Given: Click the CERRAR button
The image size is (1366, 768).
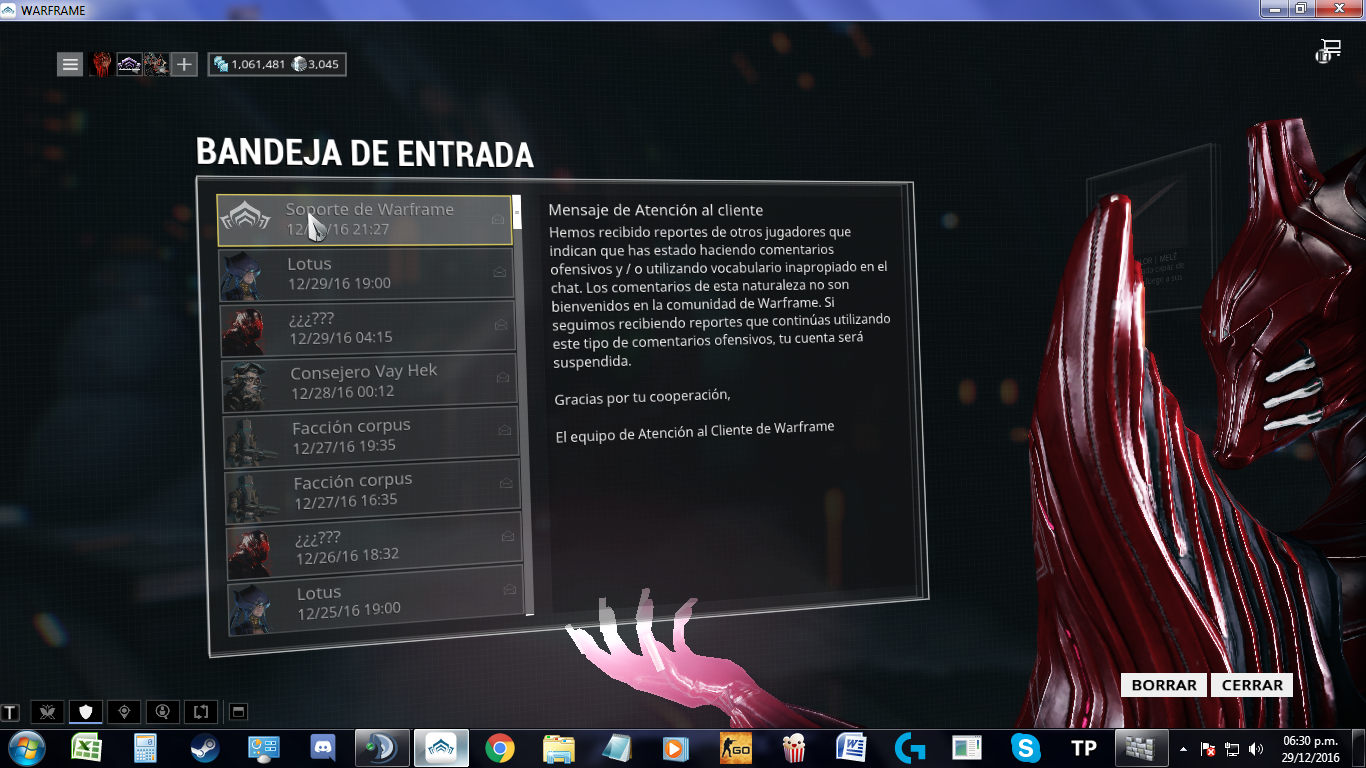Looking at the screenshot, I should (1252, 685).
